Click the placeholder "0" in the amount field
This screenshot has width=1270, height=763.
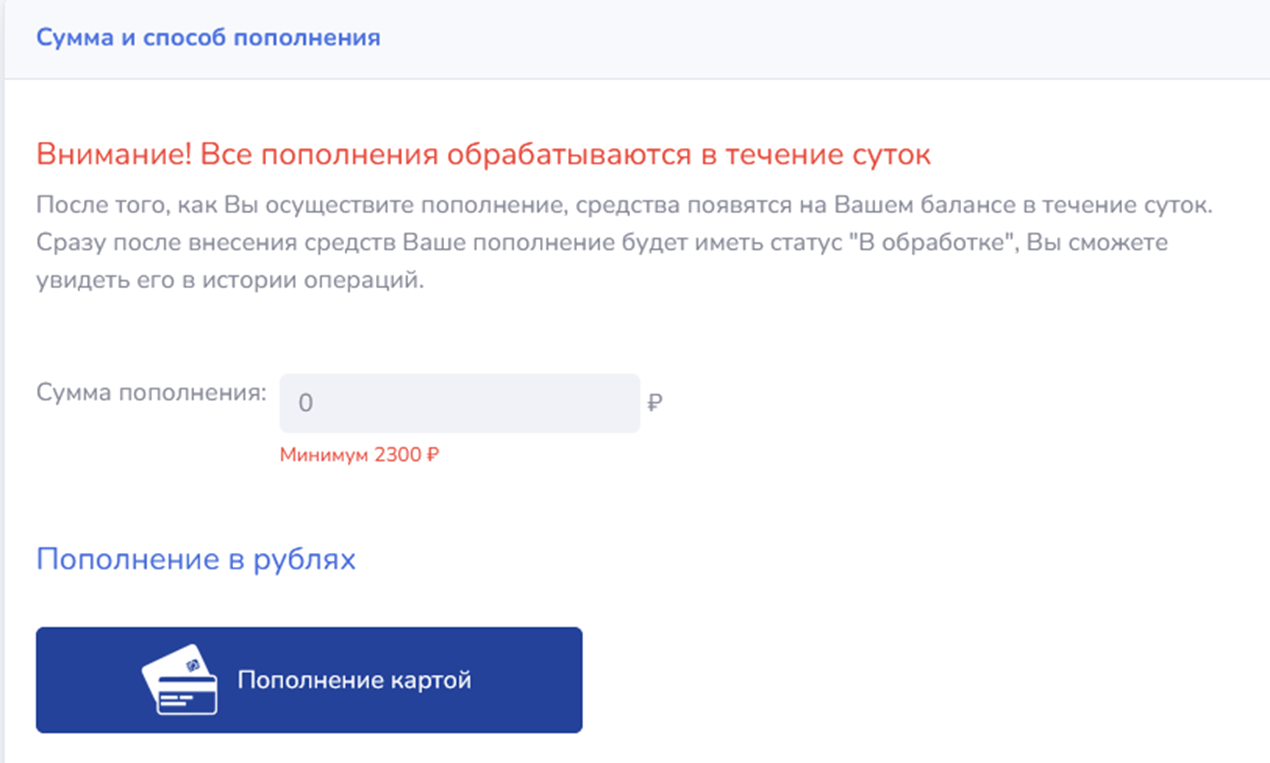point(306,404)
